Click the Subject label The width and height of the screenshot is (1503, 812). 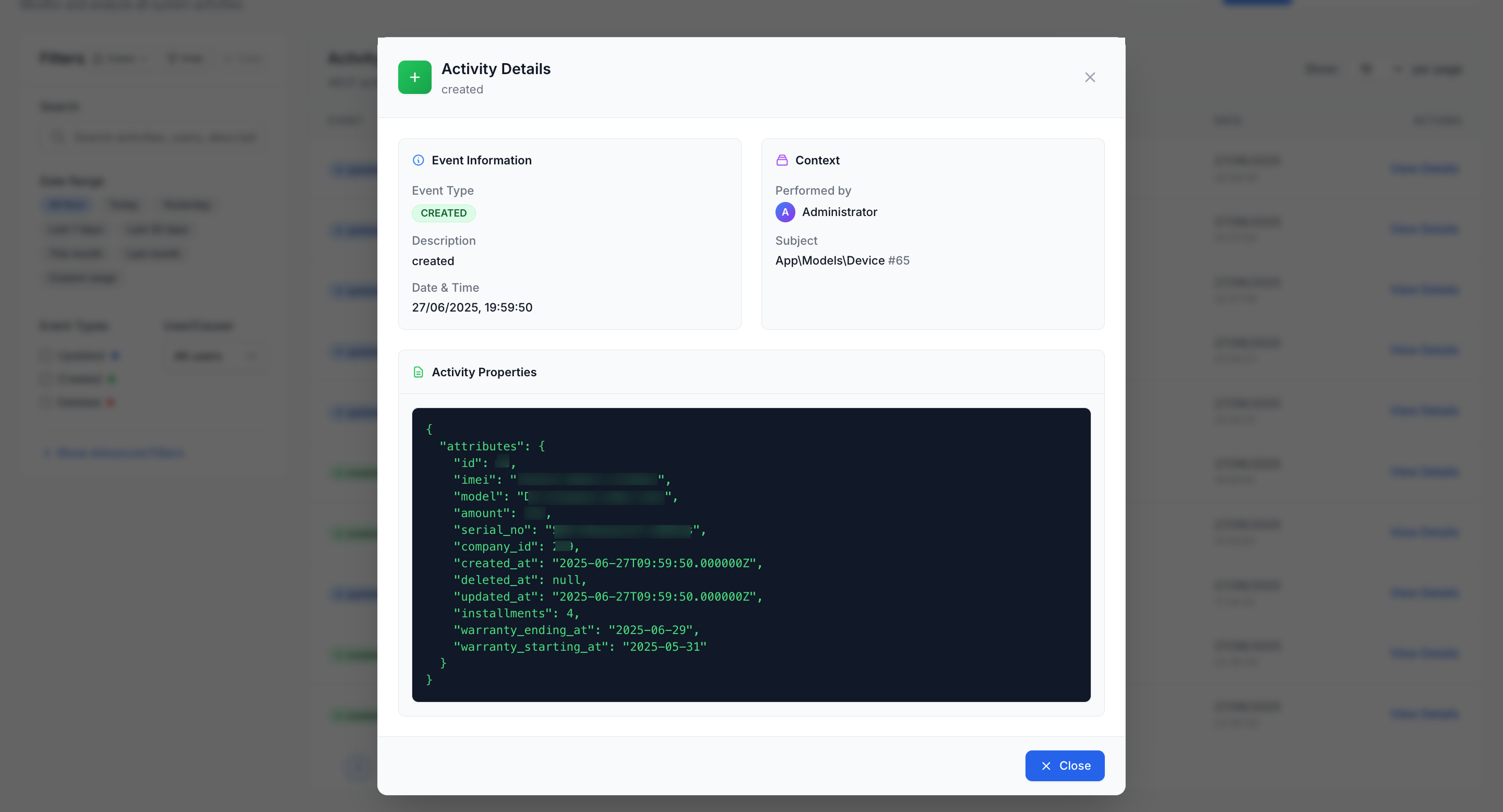(x=796, y=241)
